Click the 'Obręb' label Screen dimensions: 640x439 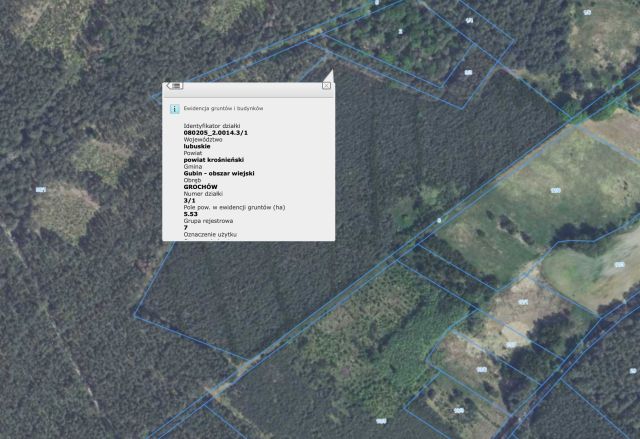coord(192,180)
